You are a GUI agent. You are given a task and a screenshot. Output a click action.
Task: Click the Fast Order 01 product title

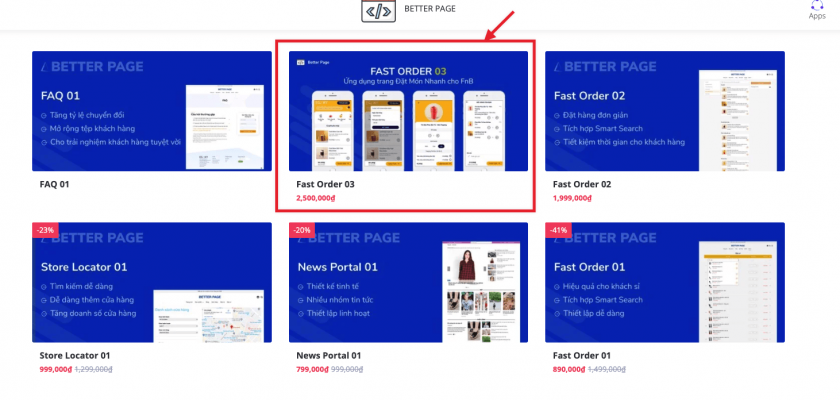point(582,356)
